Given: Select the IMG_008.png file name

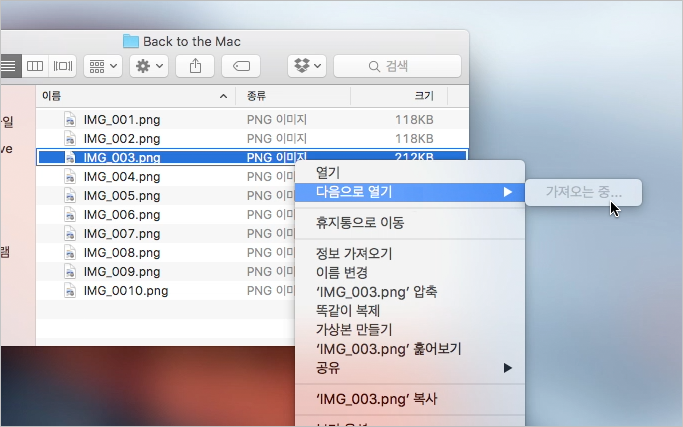Looking at the screenshot, I should [122, 253].
